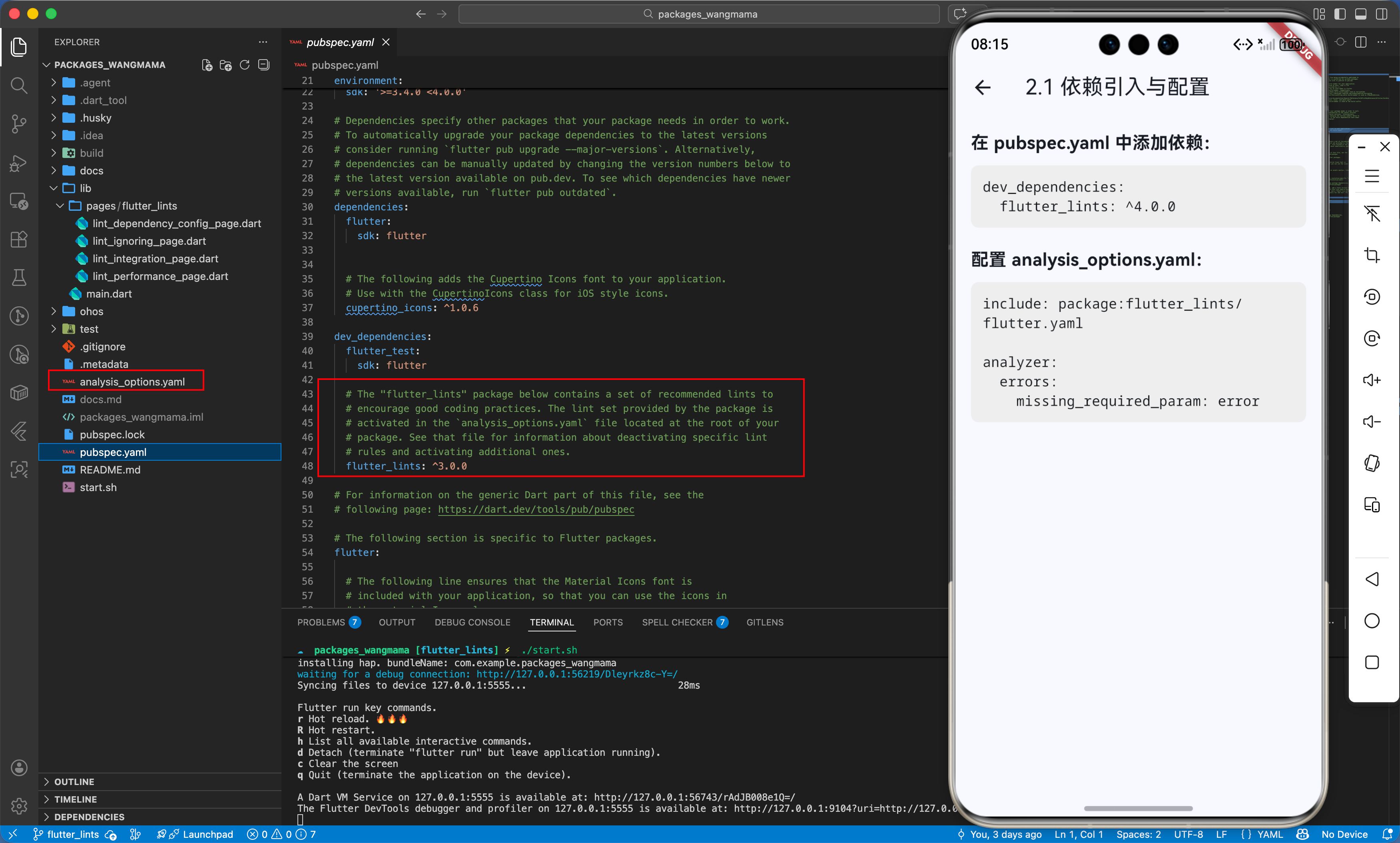Toggle primary side bar layout button
This screenshot has height=843, width=1400.
[x=1340, y=14]
